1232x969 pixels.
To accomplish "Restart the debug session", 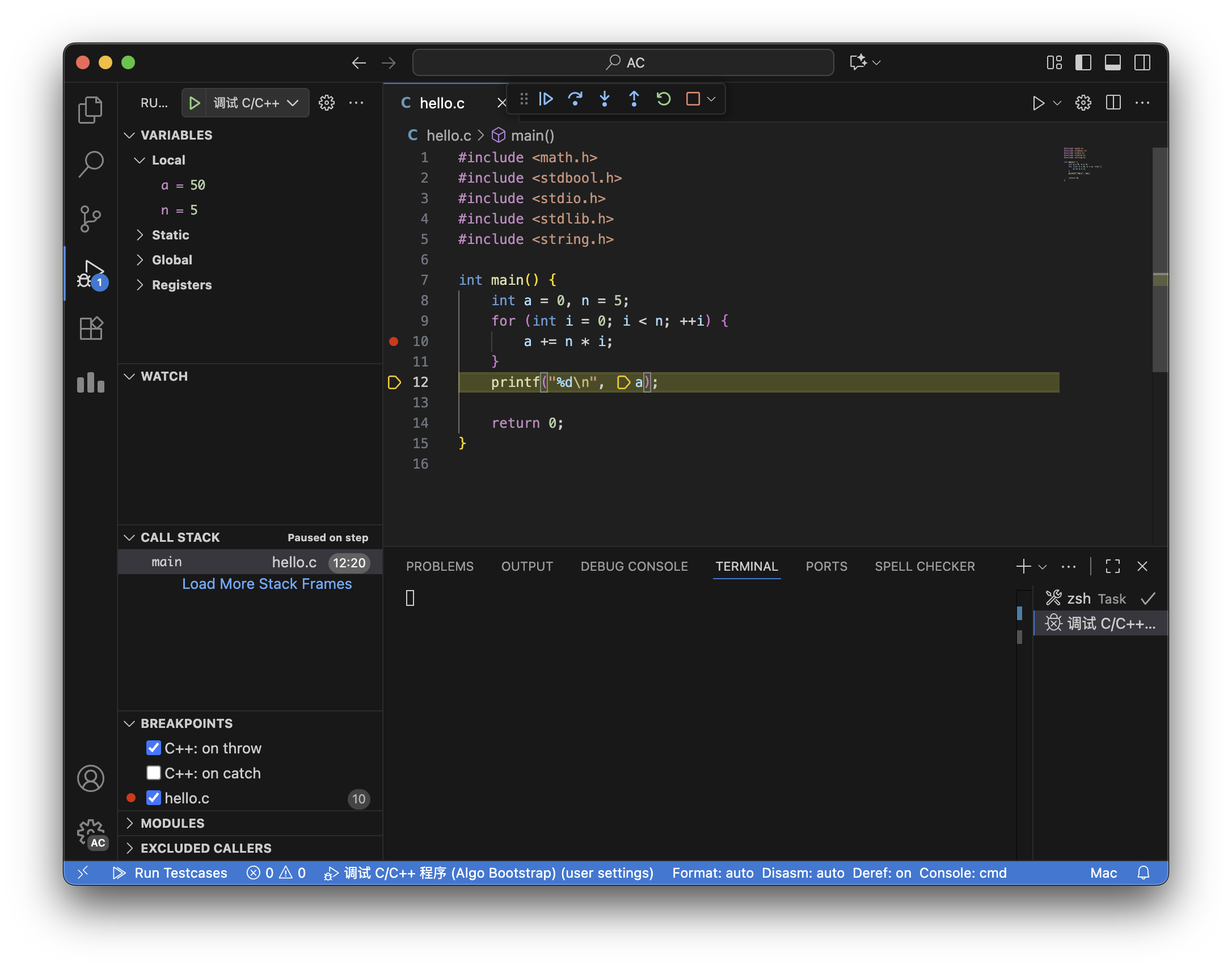I will pyautogui.click(x=664, y=99).
